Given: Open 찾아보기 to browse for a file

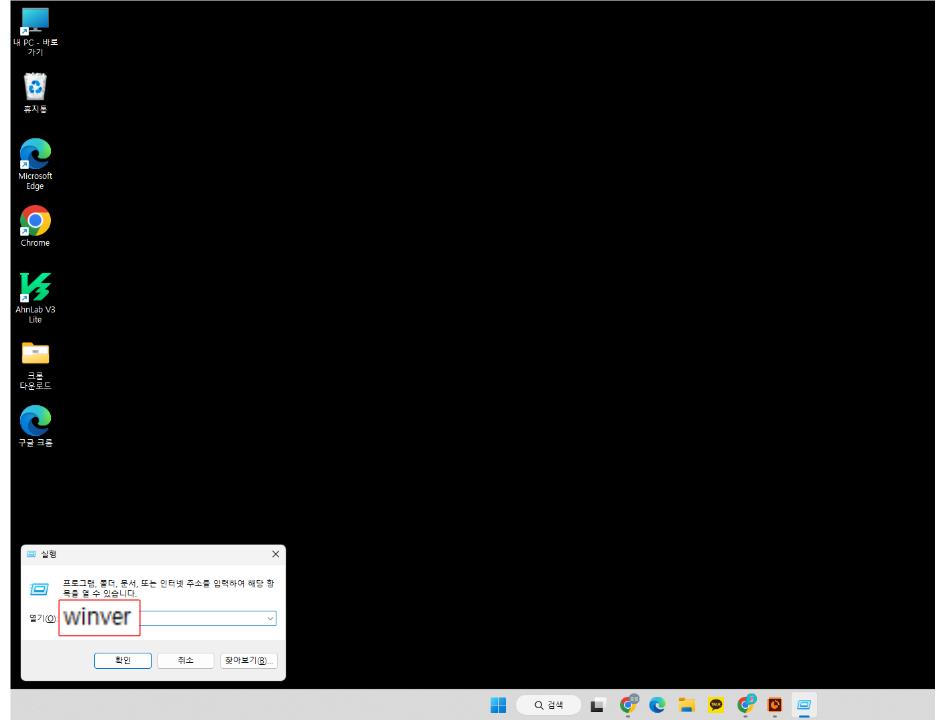Looking at the screenshot, I should (x=248, y=661).
